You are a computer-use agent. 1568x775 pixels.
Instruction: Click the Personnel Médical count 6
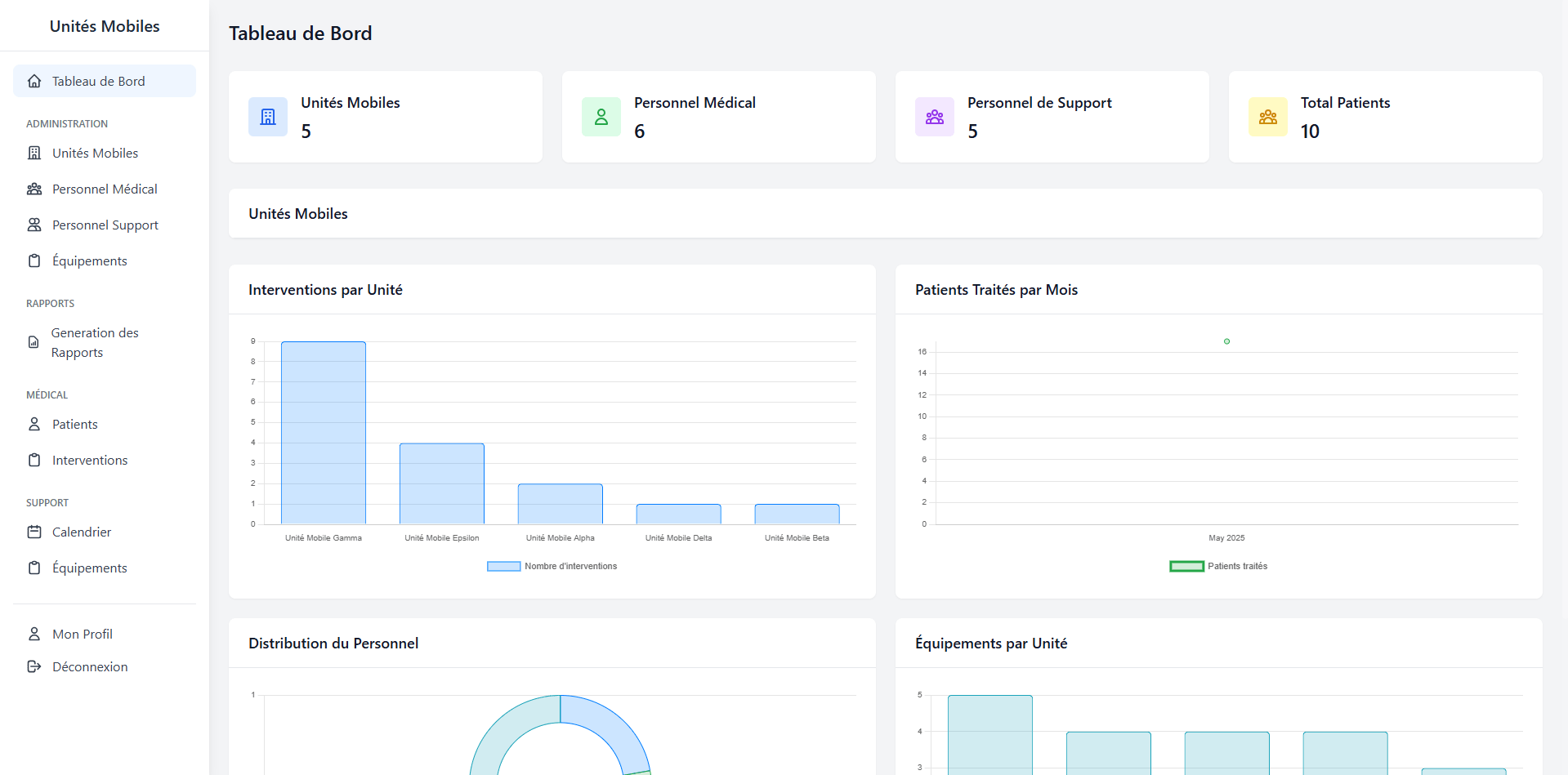640,131
